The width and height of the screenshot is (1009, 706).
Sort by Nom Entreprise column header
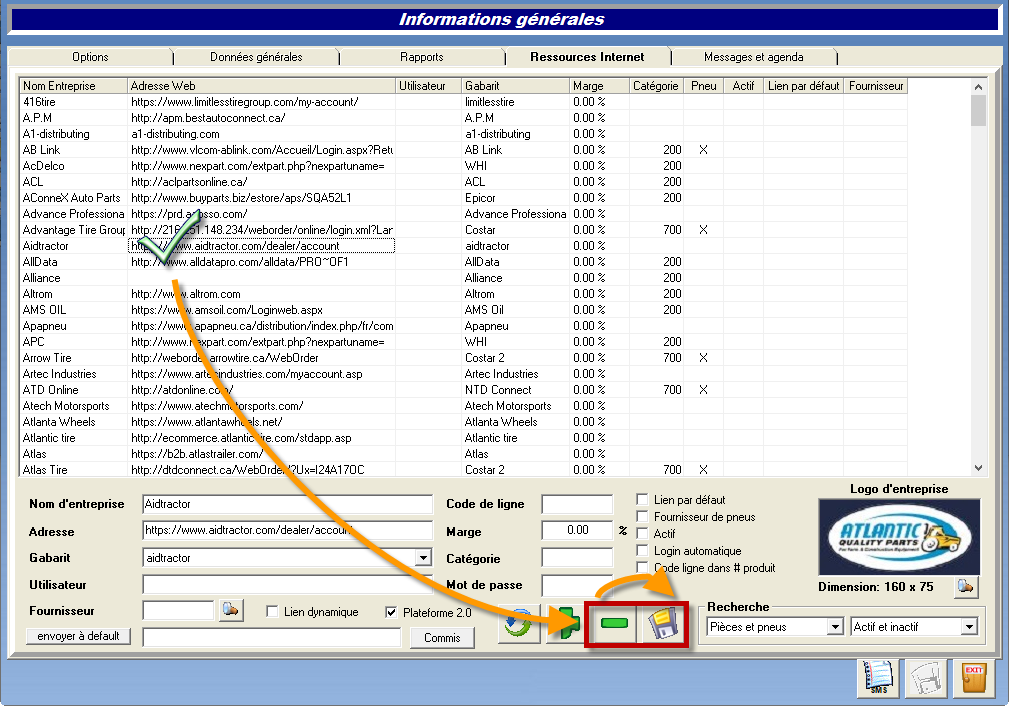73,86
